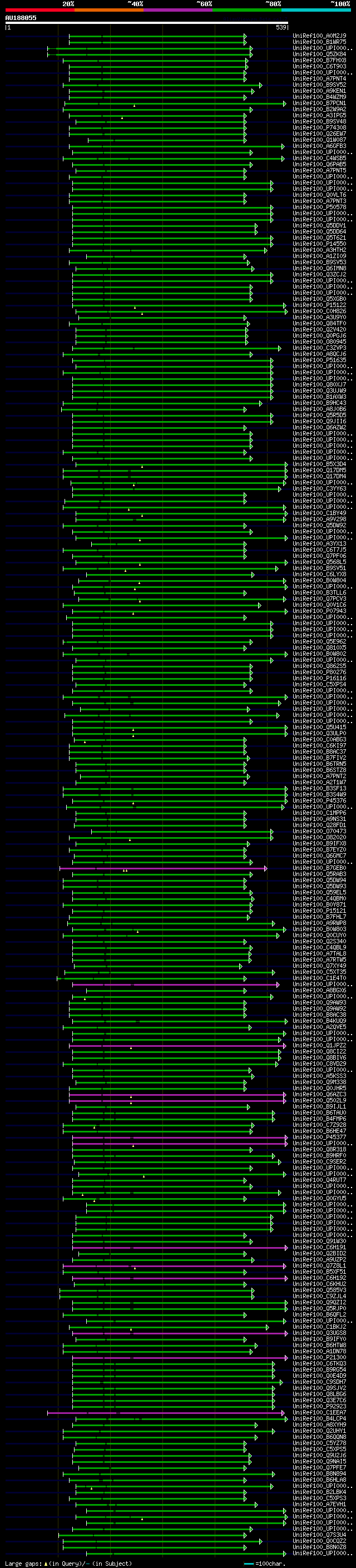Click the magenta alignment bar in the Q1JPZ2 row
Image resolution: width=356 pixels, height=1568 pixels.
coord(177,1046)
